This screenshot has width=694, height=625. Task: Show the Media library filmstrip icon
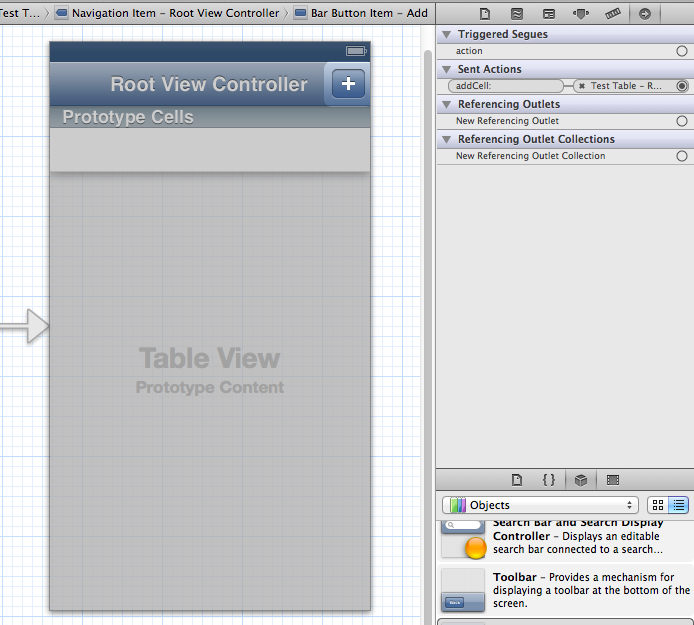coord(613,480)
